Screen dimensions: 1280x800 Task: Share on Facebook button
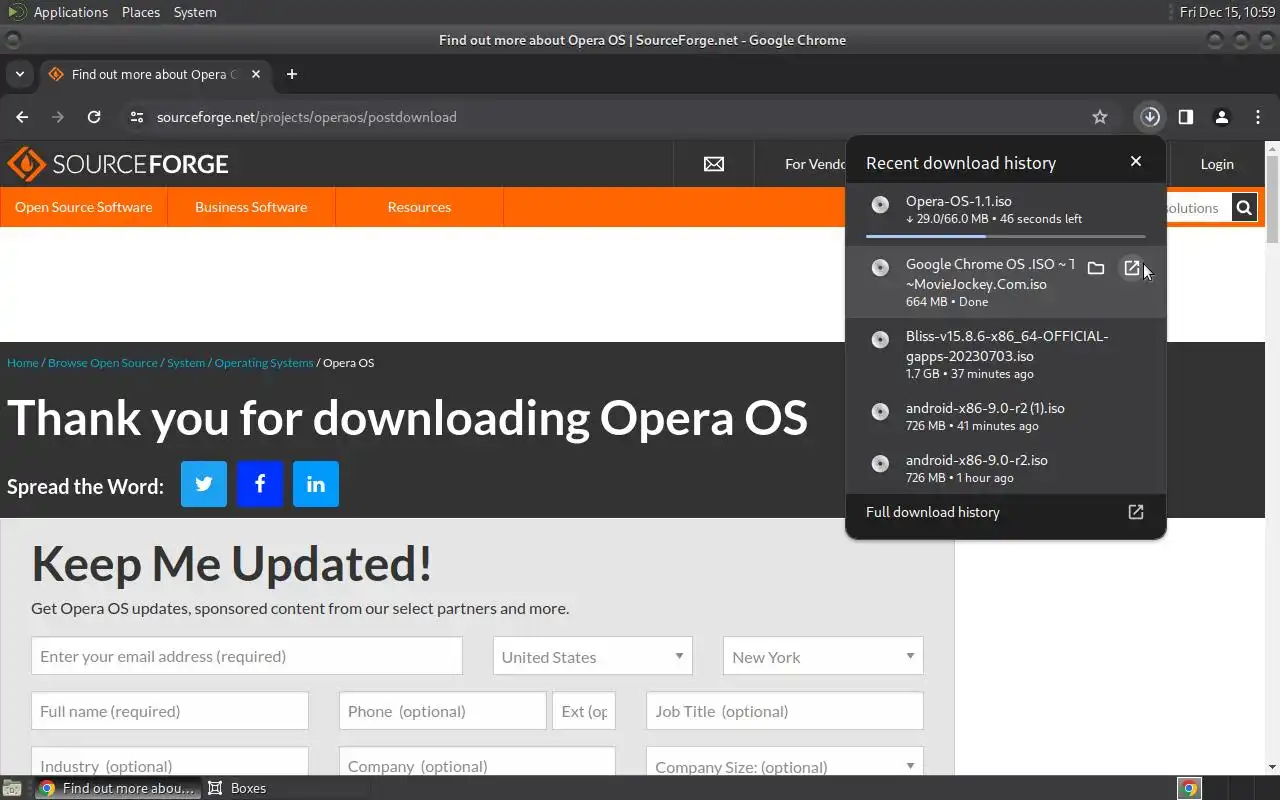pos(260,484)
